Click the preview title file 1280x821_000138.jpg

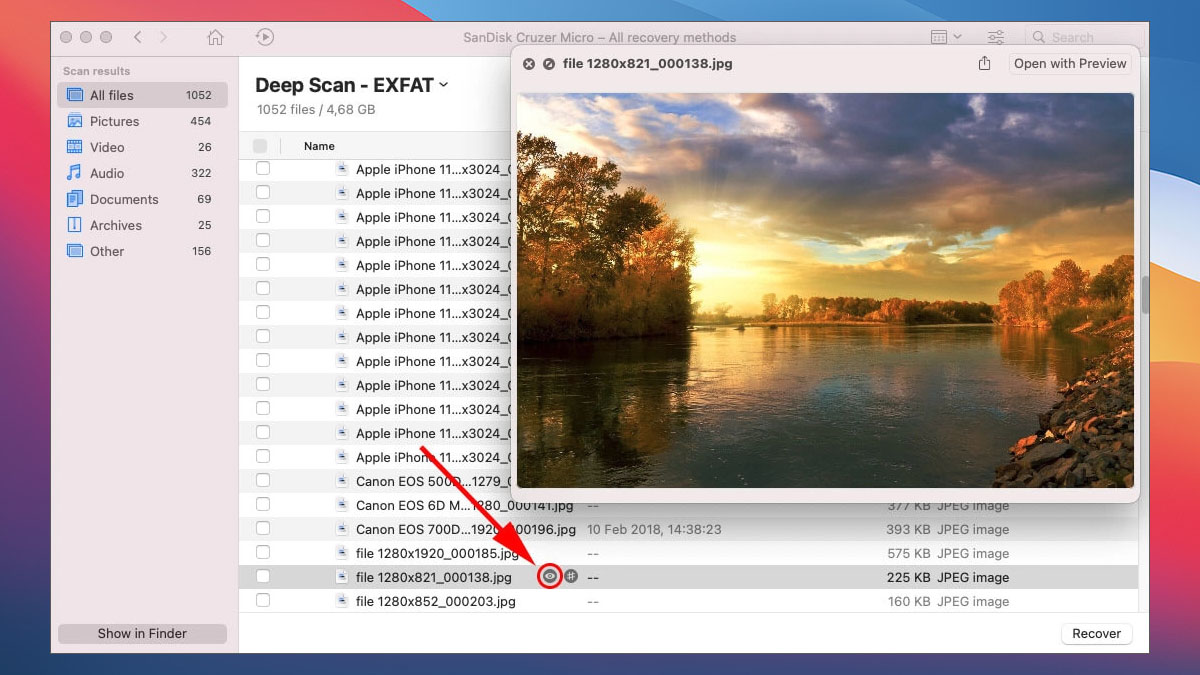(647, 63)
